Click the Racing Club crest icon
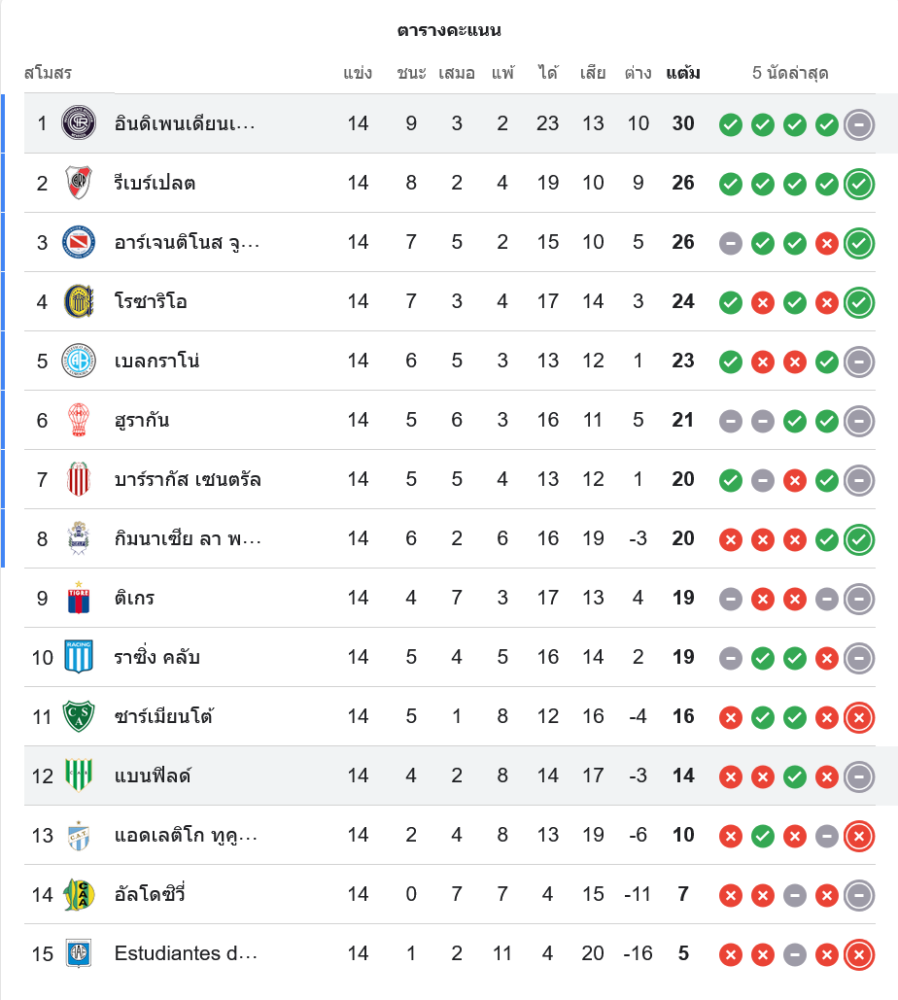This screenshot has height=1000, width=898. [77, 657]
